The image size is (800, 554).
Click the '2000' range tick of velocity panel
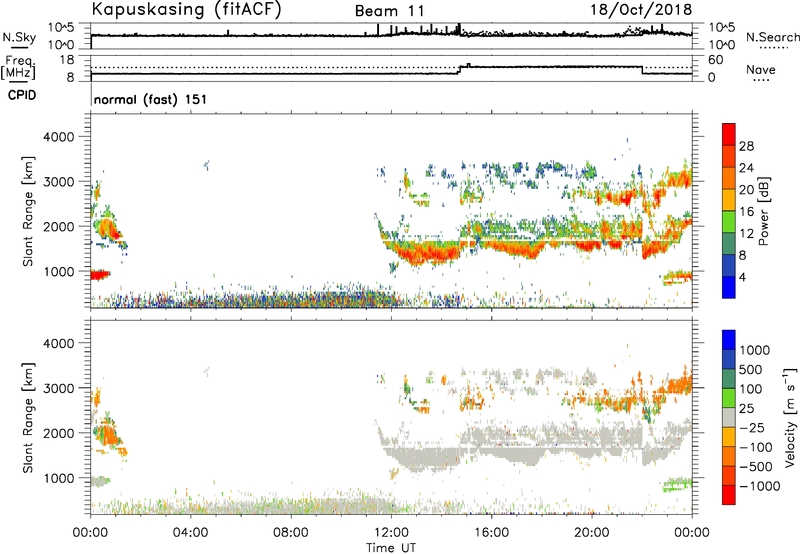[59, 433]
